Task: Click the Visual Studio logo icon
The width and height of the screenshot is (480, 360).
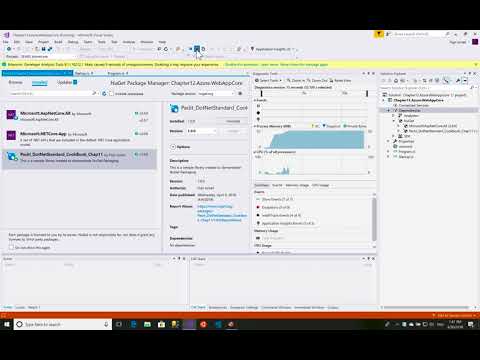Action: tap(6, 35)
